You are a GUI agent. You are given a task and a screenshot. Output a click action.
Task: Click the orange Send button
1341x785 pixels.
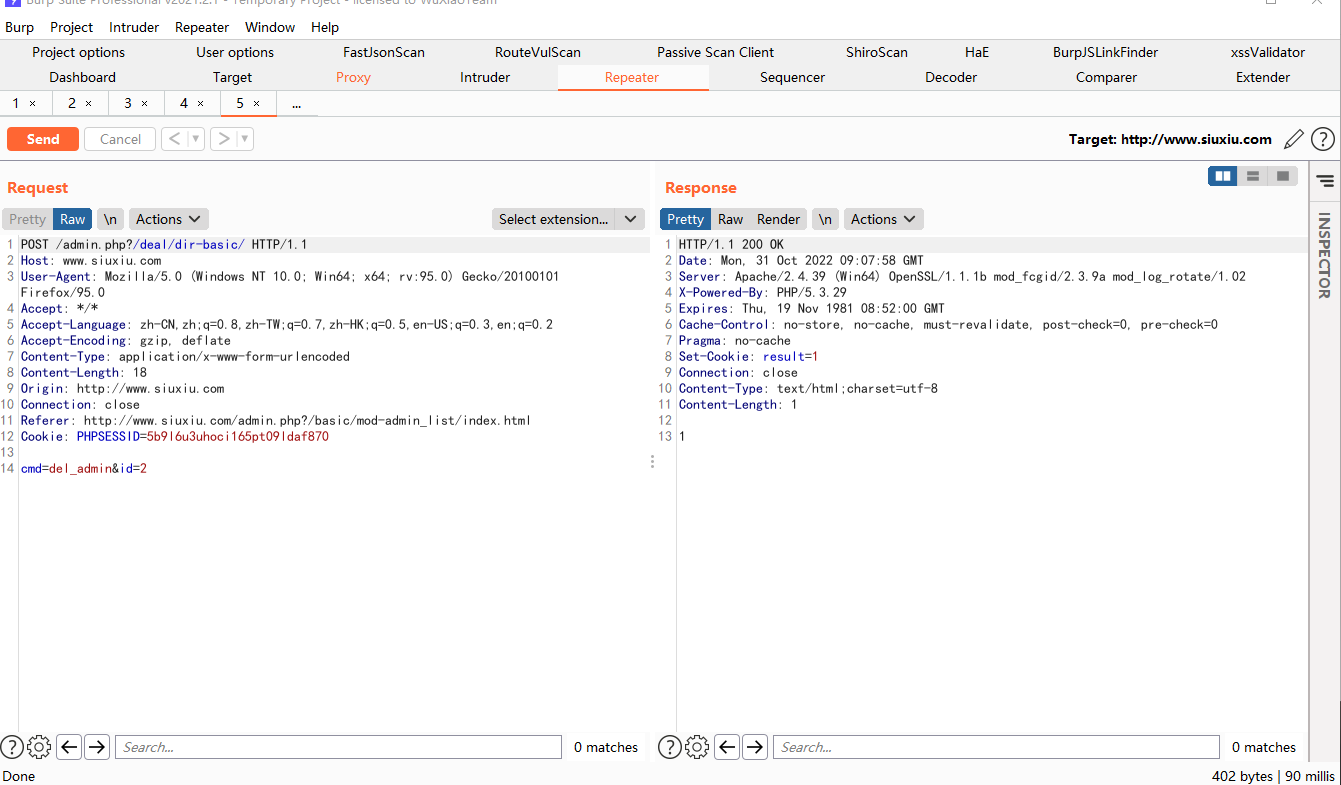coord(43,139)
